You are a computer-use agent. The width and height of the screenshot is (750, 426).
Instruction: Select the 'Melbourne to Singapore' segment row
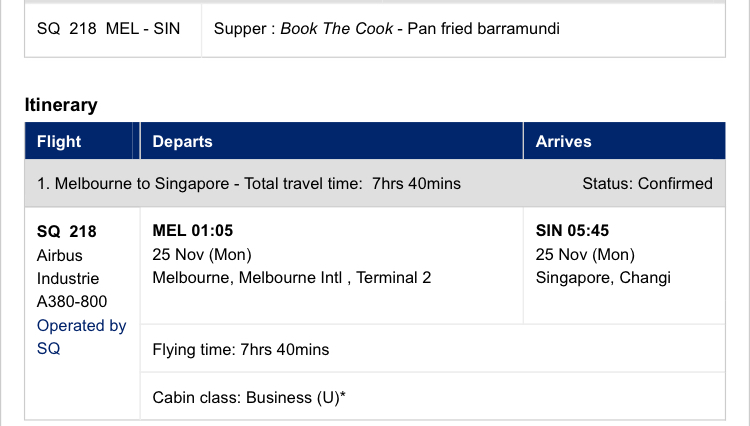point(375,184)
